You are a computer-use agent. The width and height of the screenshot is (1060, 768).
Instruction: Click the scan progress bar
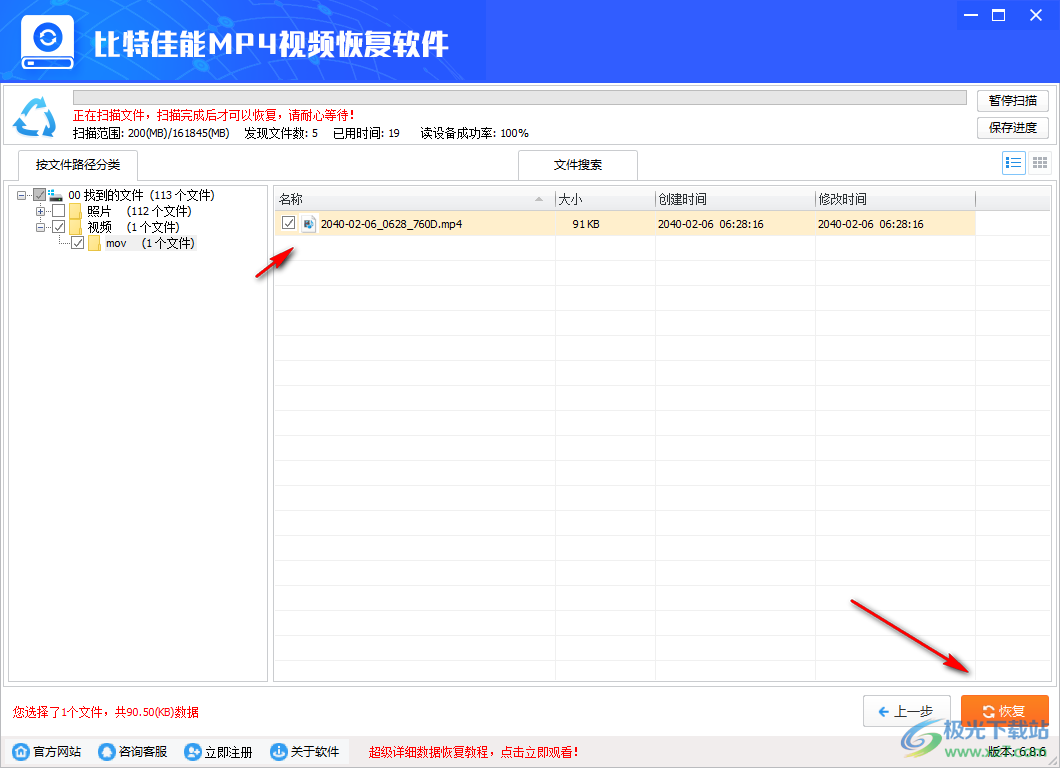click(x=520, y=97)
